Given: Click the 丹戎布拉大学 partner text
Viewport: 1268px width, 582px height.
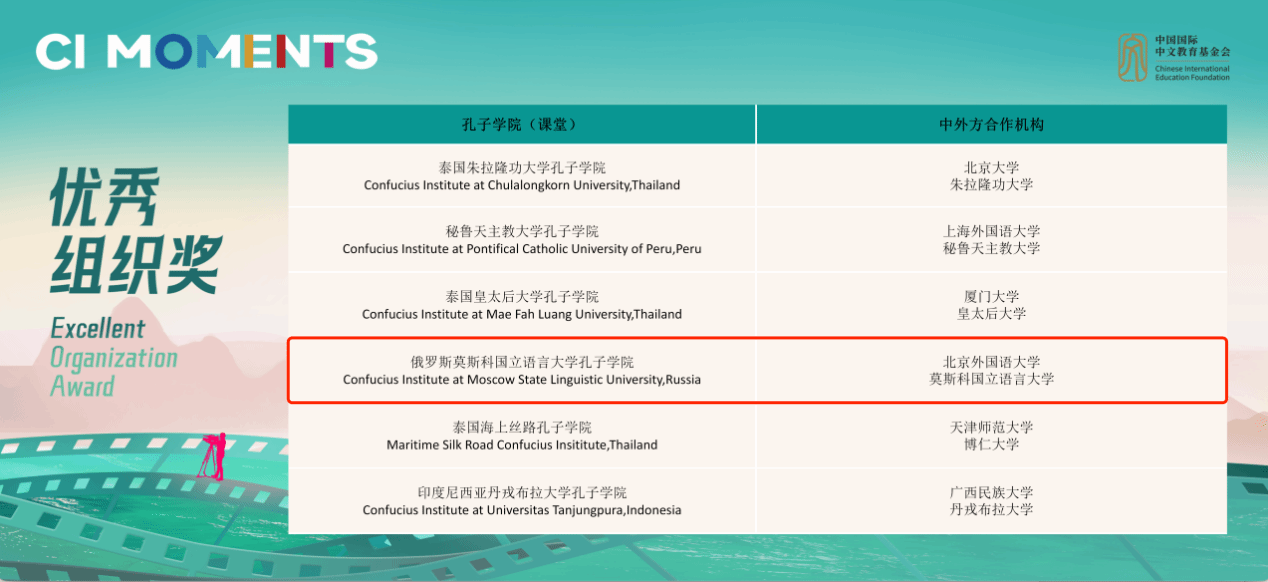Looking at the screenshot, I should point(991,510).
